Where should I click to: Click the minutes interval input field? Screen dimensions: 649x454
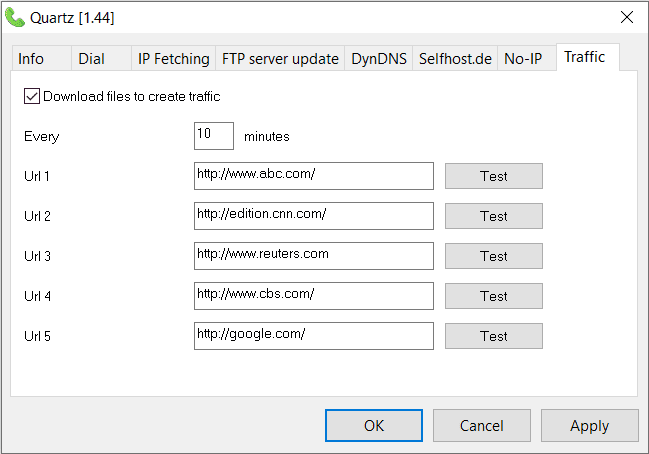(x=214, y=136)
